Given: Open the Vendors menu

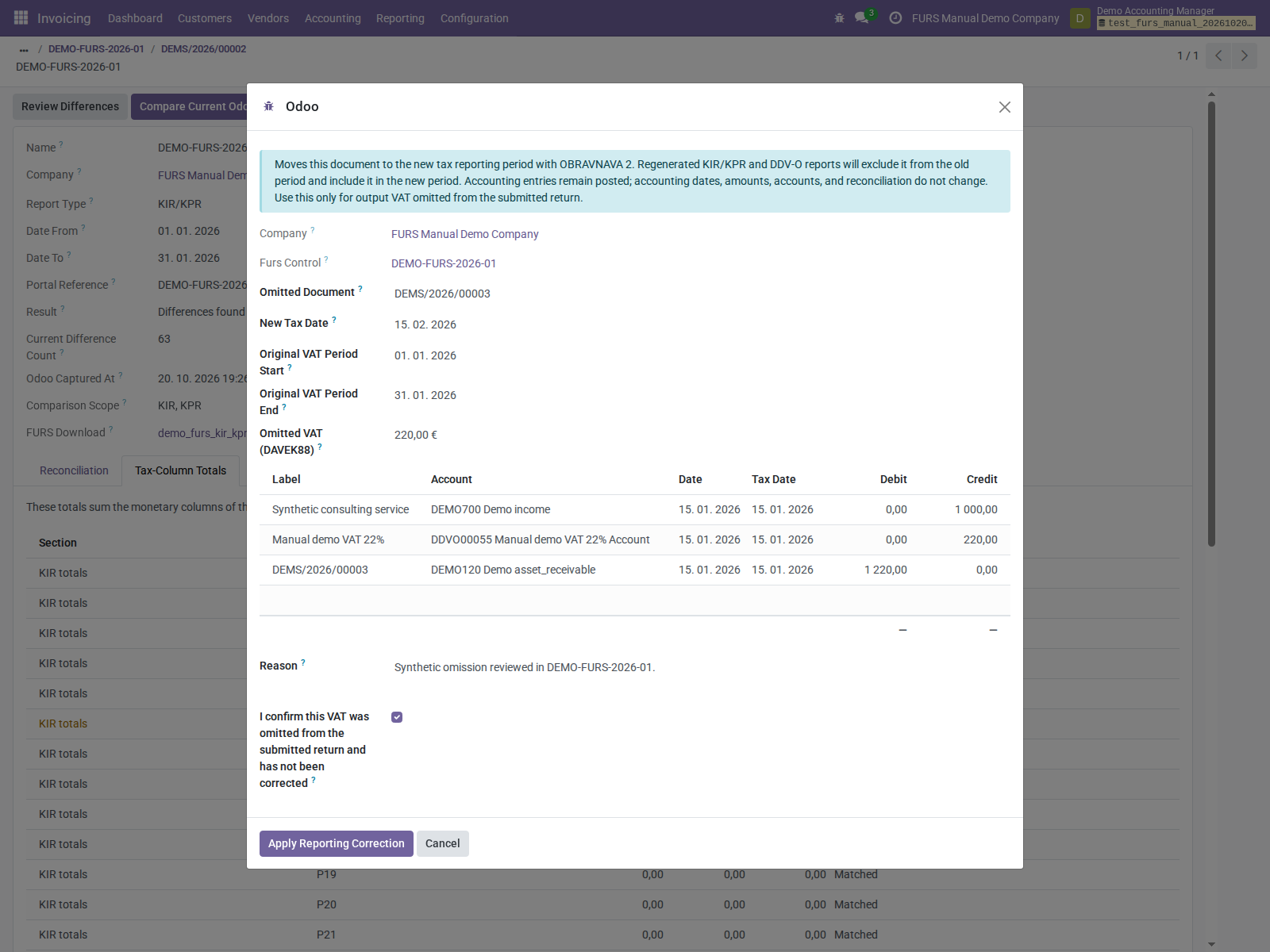Looking at the screenshot, I should pos(268,18).
